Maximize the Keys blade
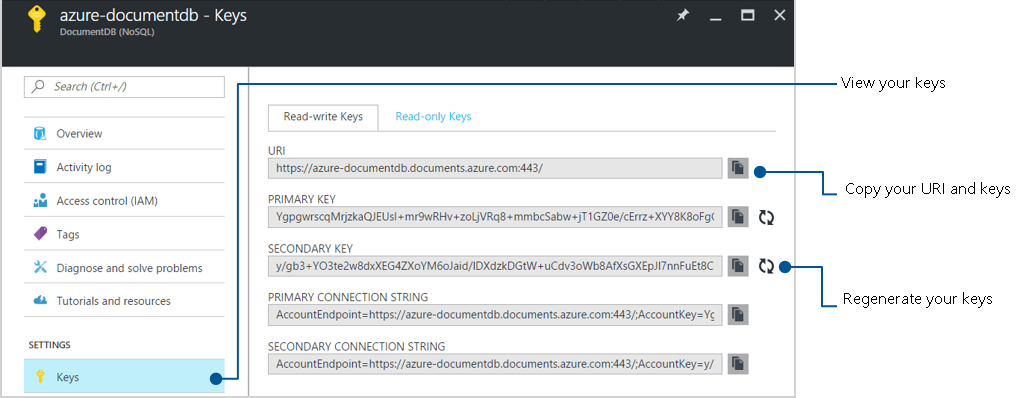This screenshot has width=1016, height=398. click(748, 16)
